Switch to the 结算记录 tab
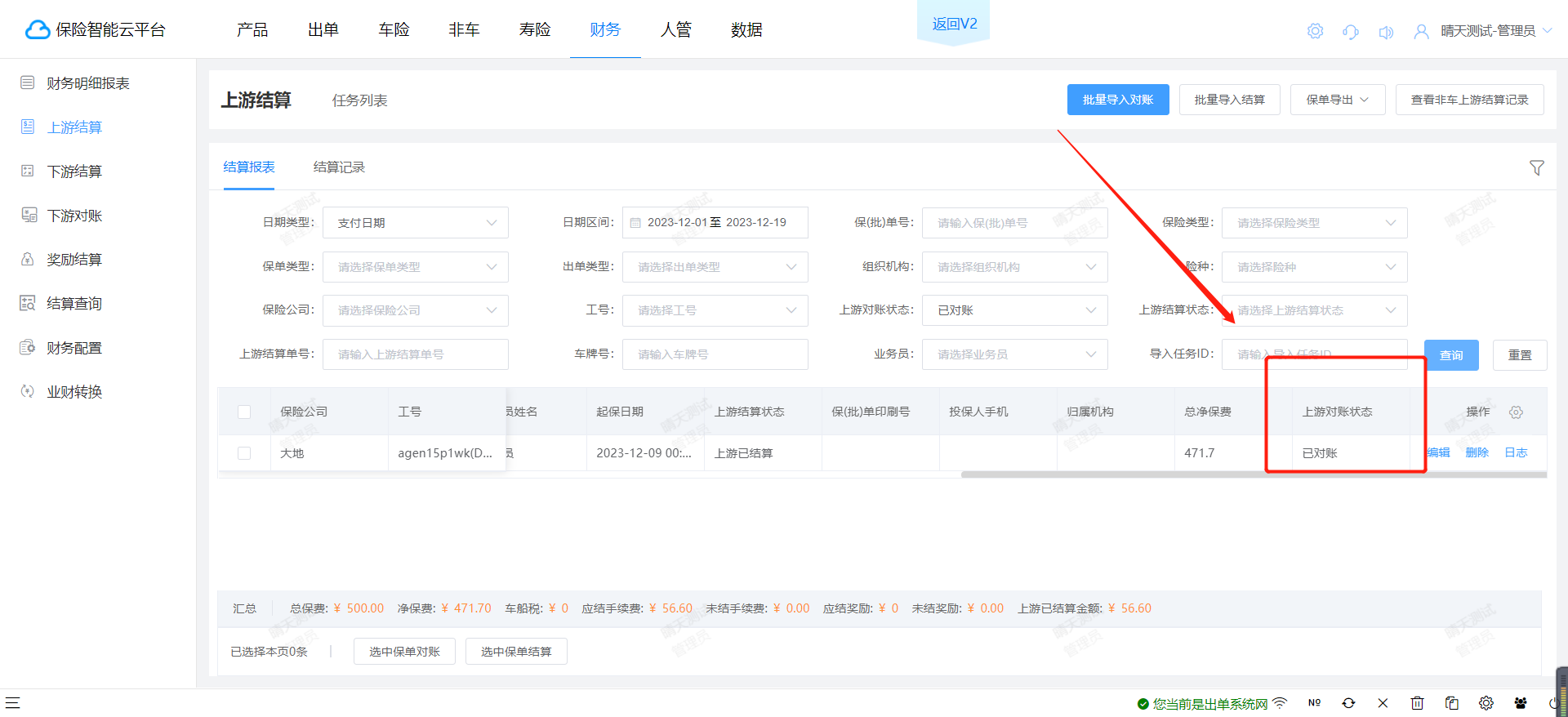The image size is (1568, 717). tap(339, 167)
